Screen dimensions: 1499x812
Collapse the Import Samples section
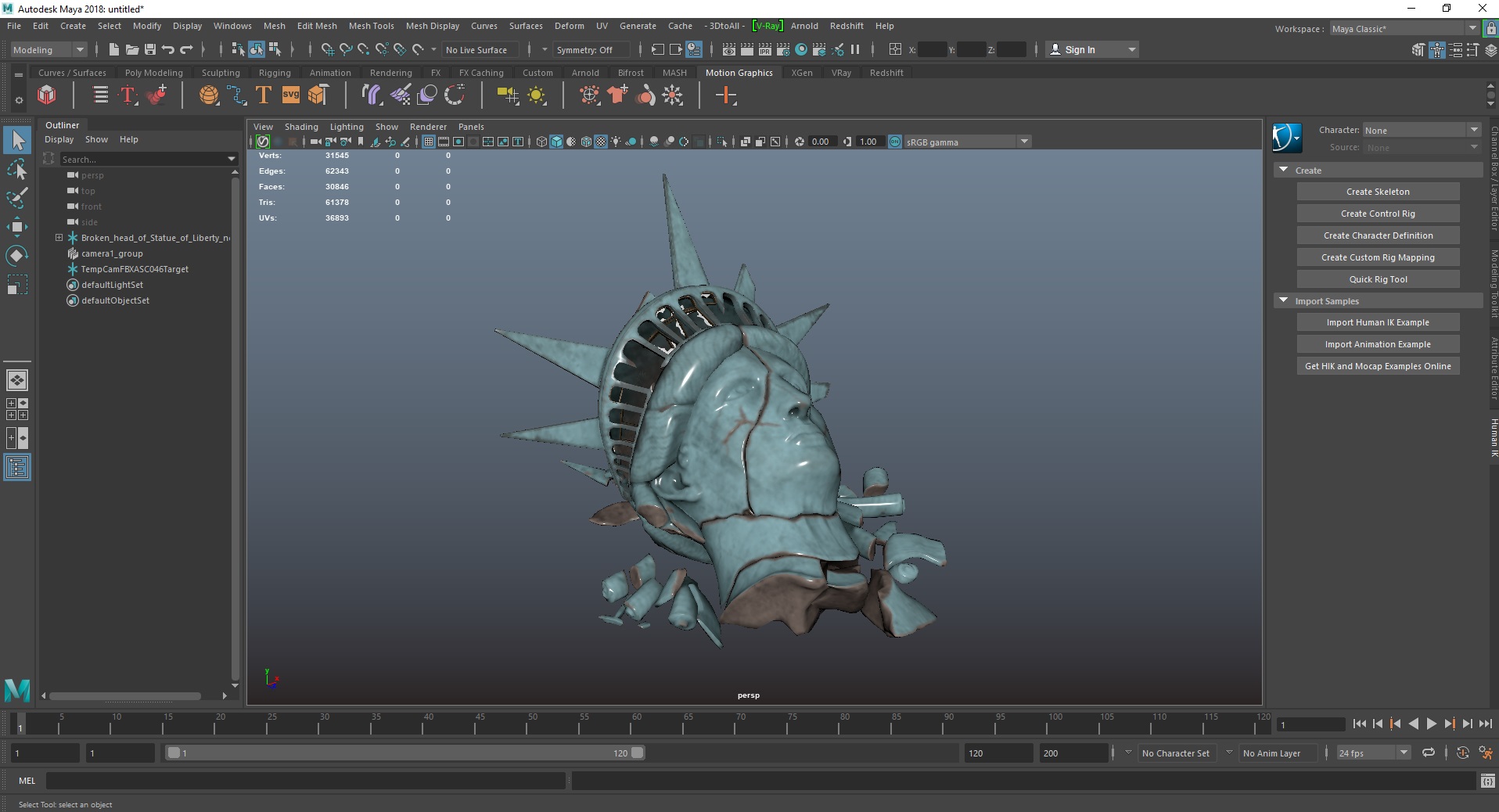point(1283,300)
